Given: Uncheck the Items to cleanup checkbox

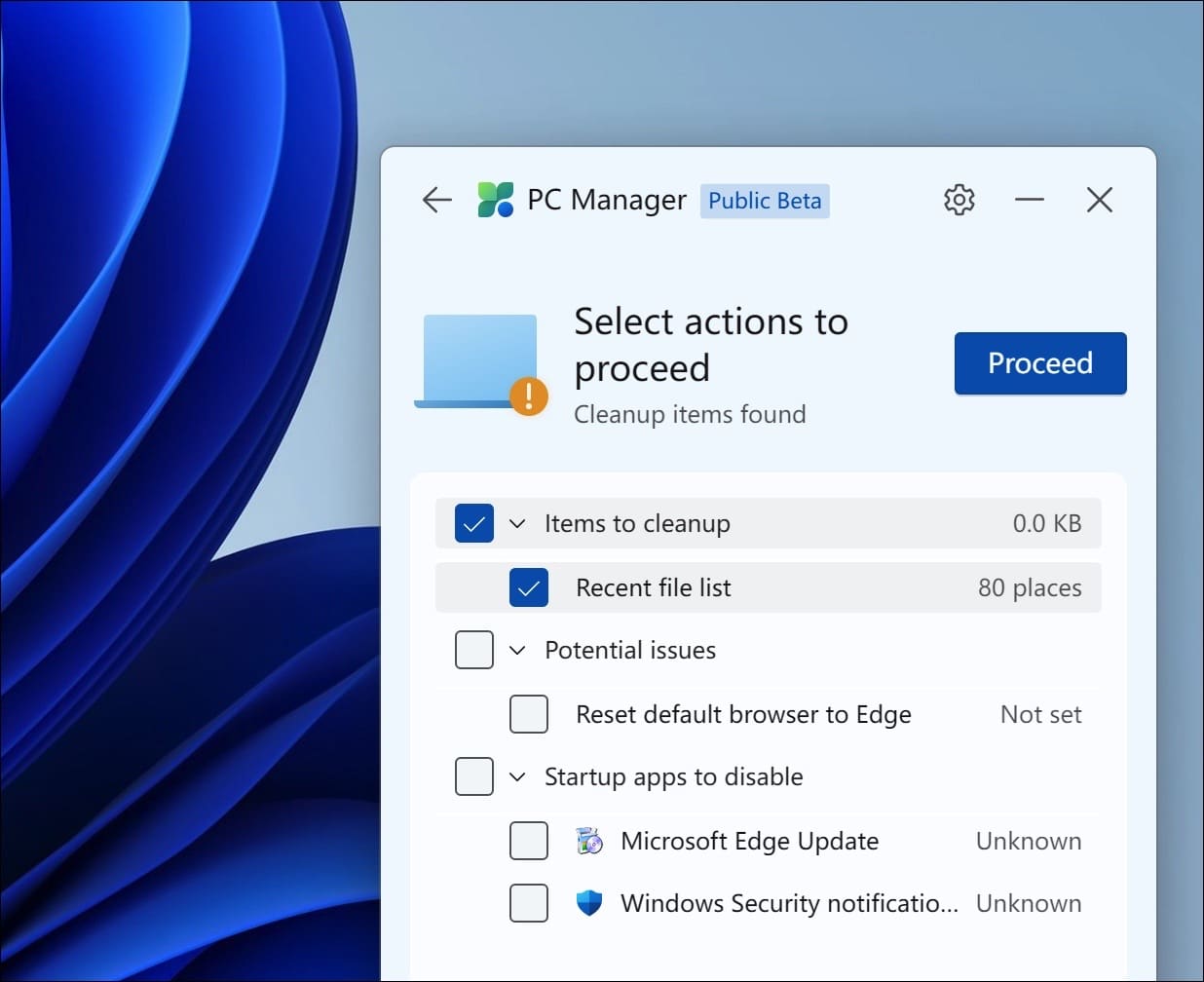Looking at the screenshot, I should tap(473, 523).
